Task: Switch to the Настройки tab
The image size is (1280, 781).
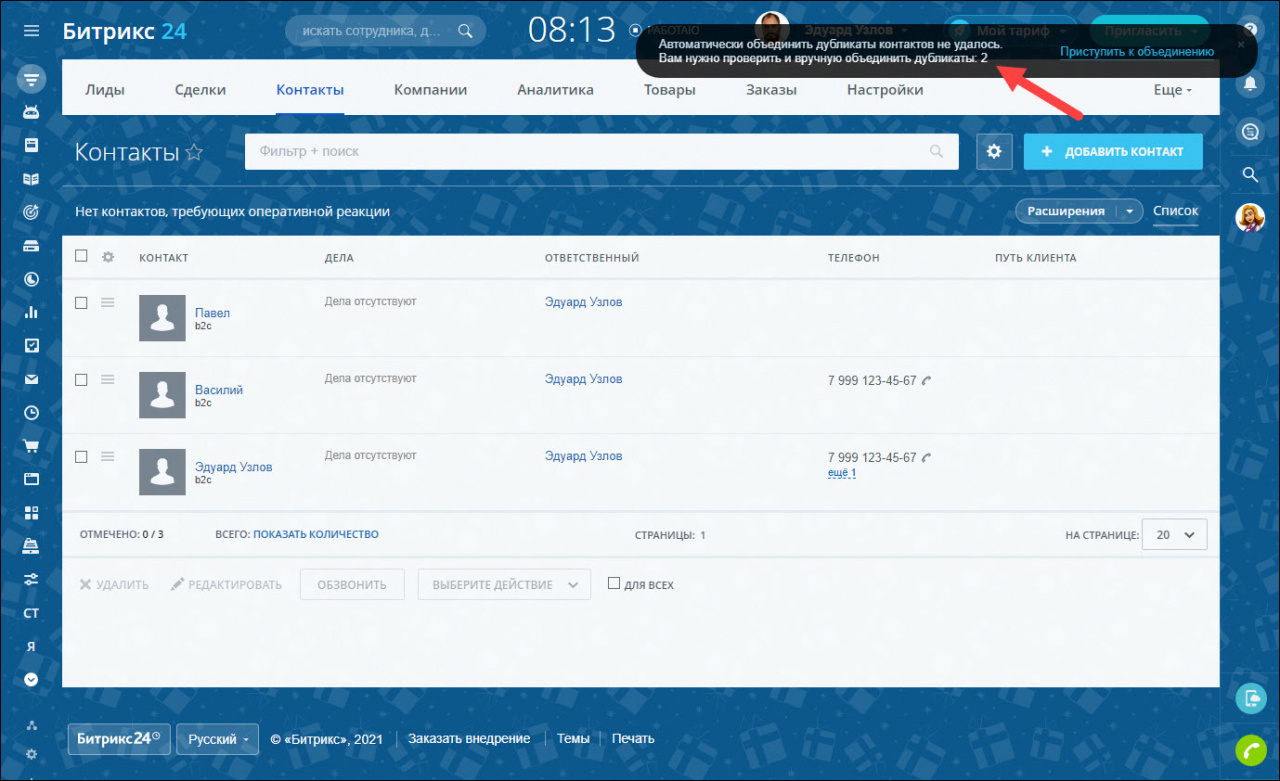Action: 885,90
